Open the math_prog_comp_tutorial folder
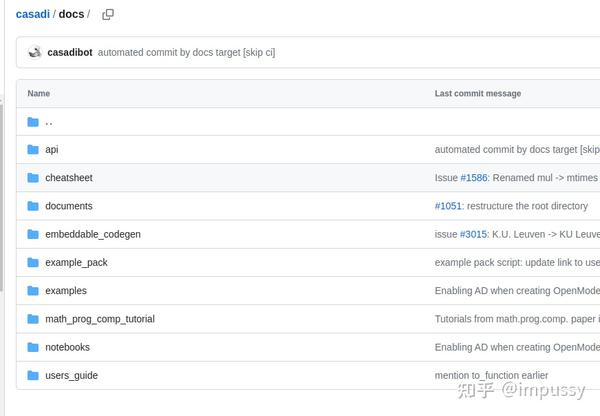600x416 pixels. (x=99, y=319)
